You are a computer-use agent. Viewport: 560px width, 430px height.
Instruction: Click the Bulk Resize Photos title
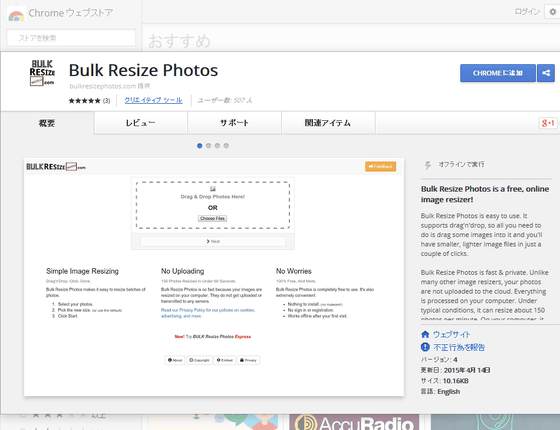(143, 70)
